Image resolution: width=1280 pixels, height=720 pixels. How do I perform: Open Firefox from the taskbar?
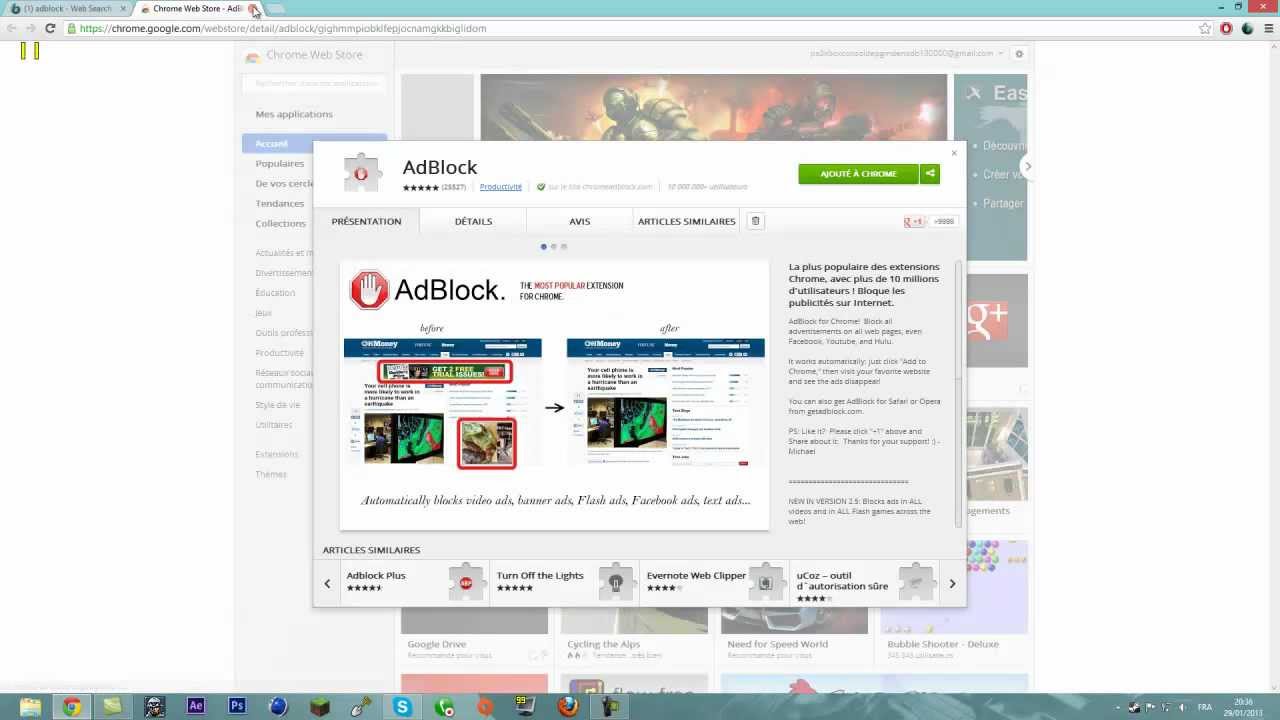pos(567,707)
